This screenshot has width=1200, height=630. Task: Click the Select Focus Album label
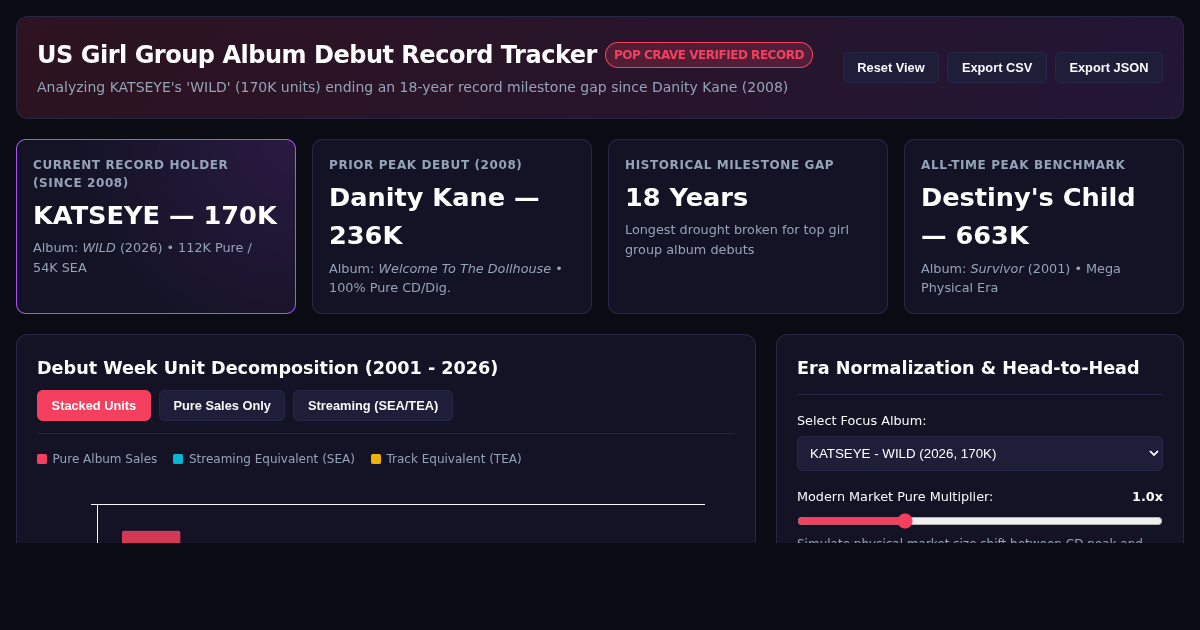(x=862, y=421)
